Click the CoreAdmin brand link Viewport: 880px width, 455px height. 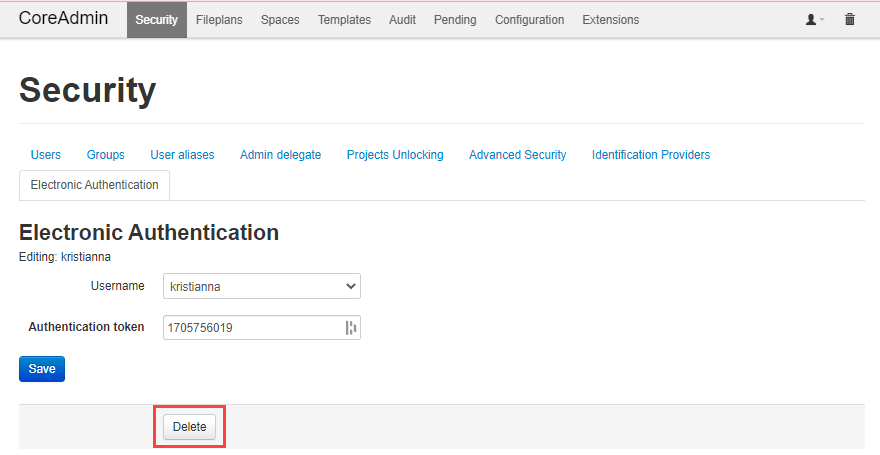click(x=63, y=19)
